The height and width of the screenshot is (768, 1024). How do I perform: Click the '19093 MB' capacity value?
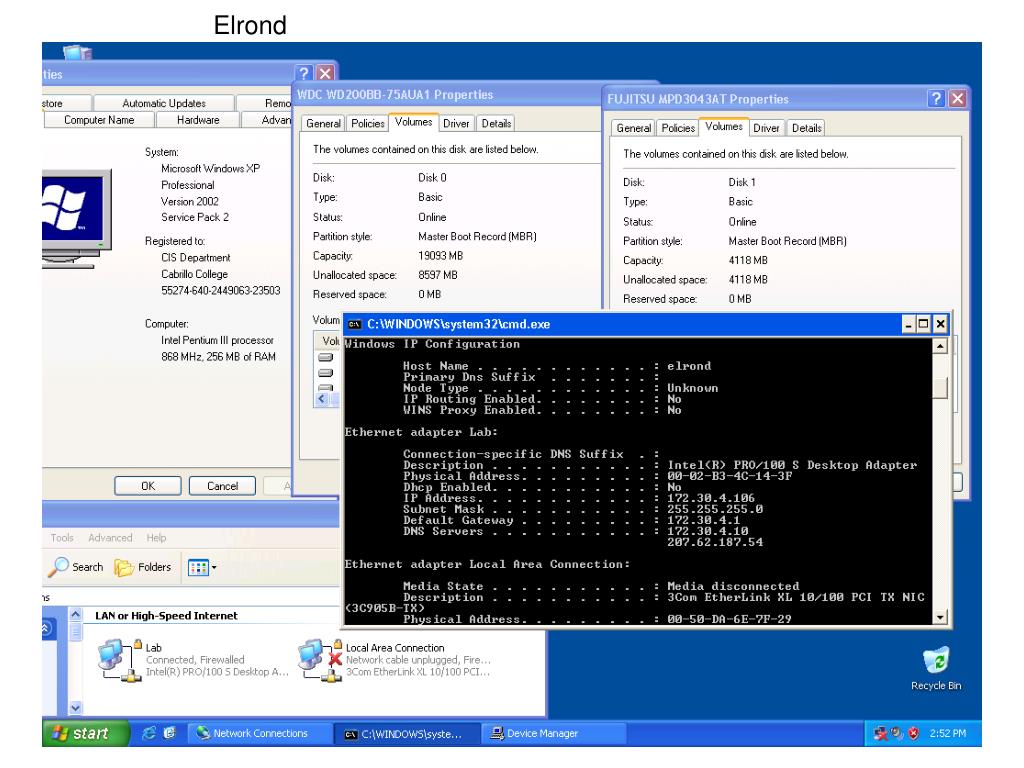coord(440,256)
